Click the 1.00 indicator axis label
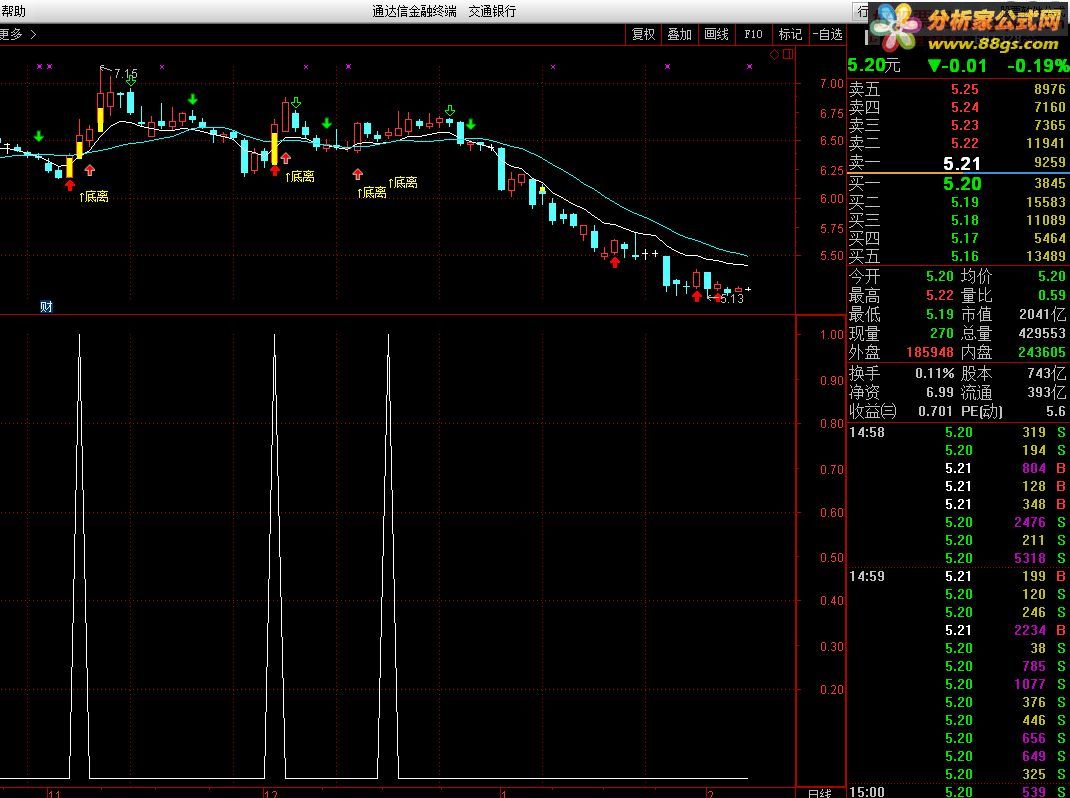Screen dimensions: 1070x798 click(832, 334)
